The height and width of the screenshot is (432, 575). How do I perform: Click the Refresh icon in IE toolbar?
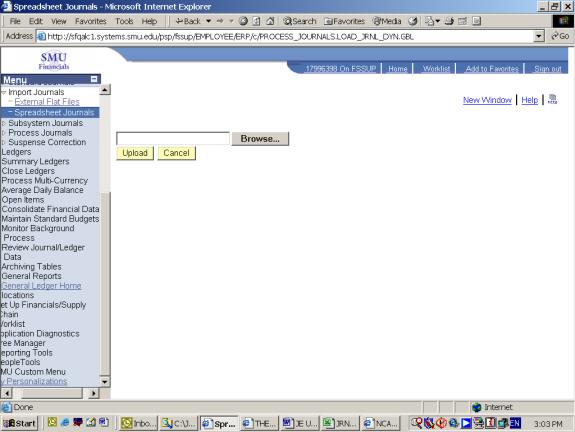(x=257, y=21)
